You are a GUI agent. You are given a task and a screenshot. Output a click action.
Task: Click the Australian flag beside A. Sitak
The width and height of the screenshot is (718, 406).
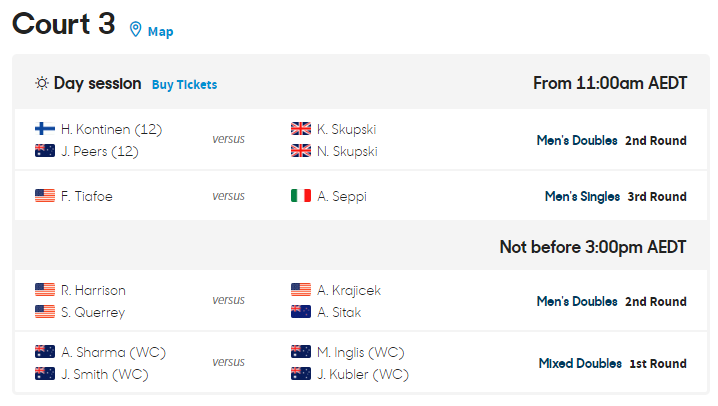coord(301,312)
